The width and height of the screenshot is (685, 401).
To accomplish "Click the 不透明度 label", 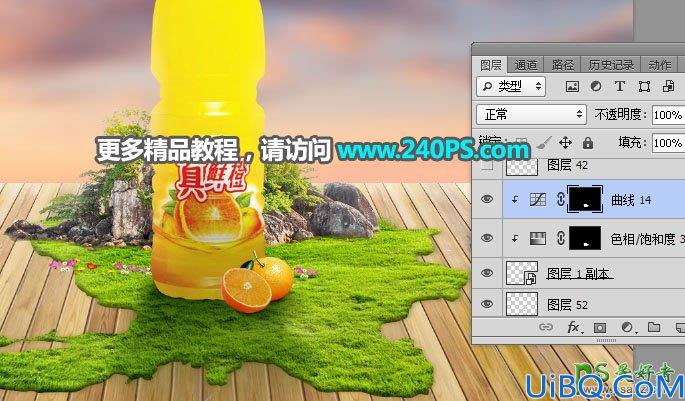I will click(621, 114).
